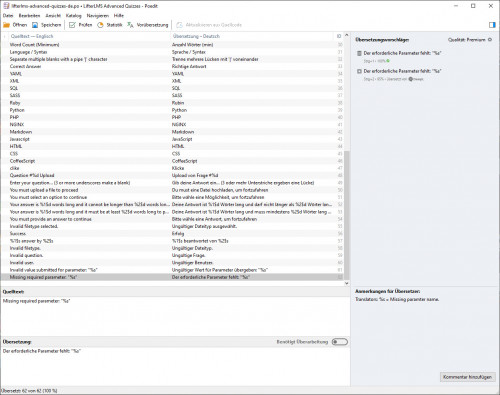Click the Poedit app icon in the title bar
This screenshot has width=500, height=395.
click(6, 6)
